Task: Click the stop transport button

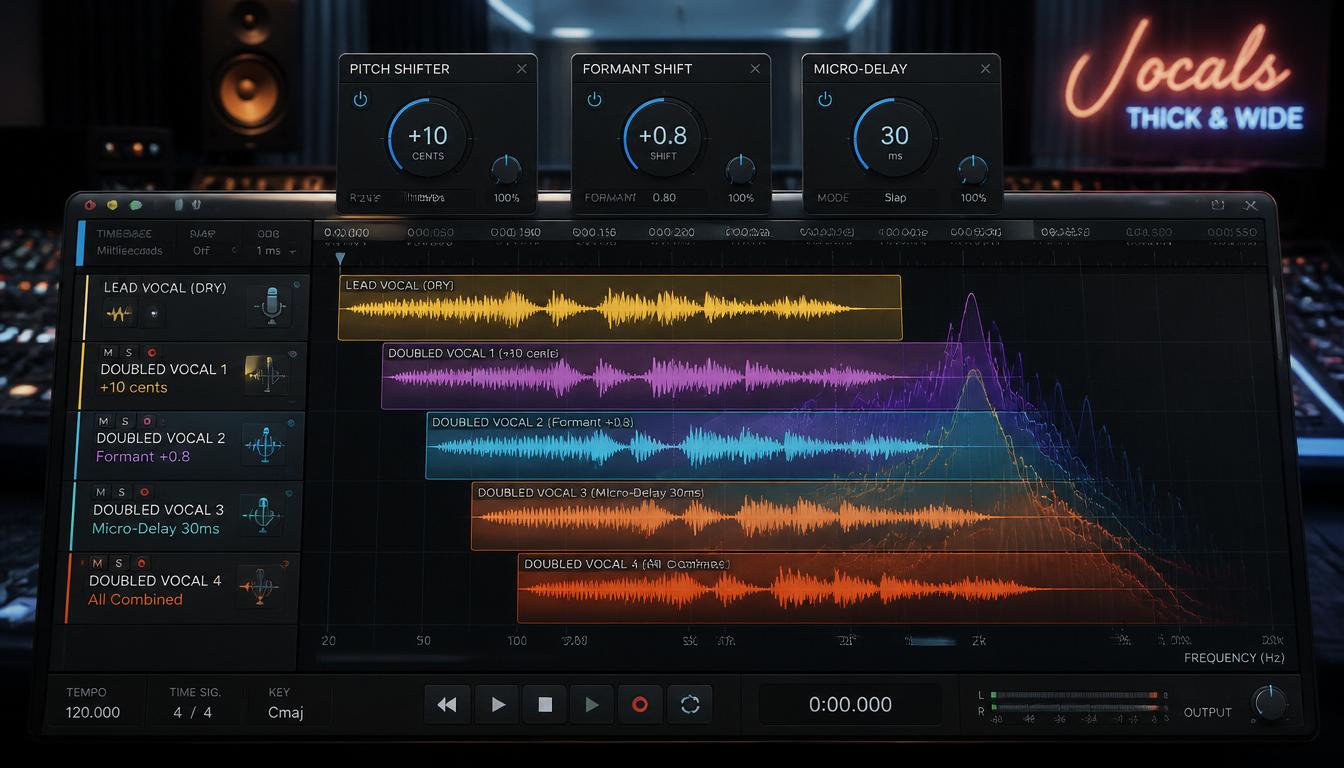Action: [x=545, y=705]
